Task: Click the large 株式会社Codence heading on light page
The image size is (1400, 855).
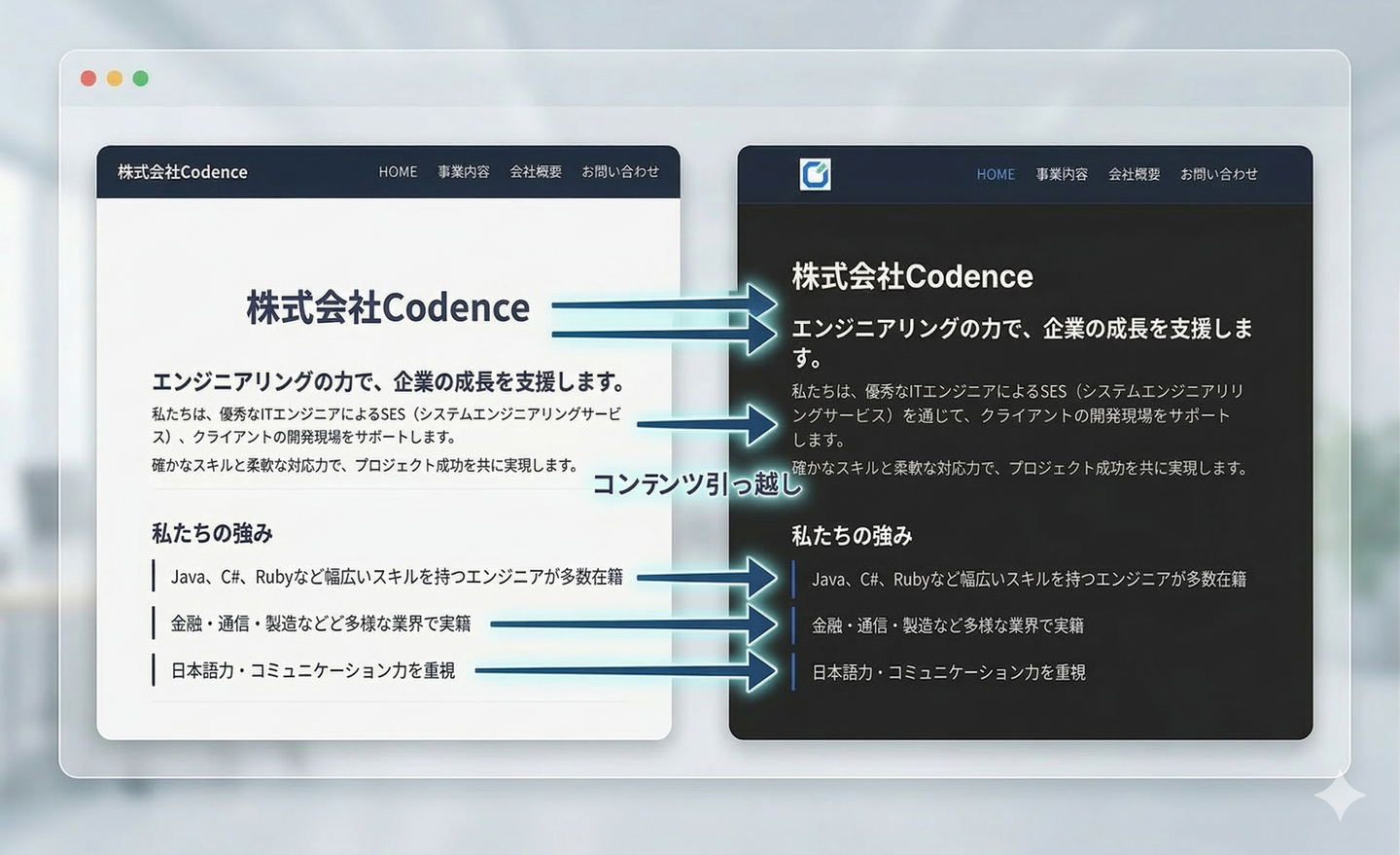Action: (x=388, y=307)
